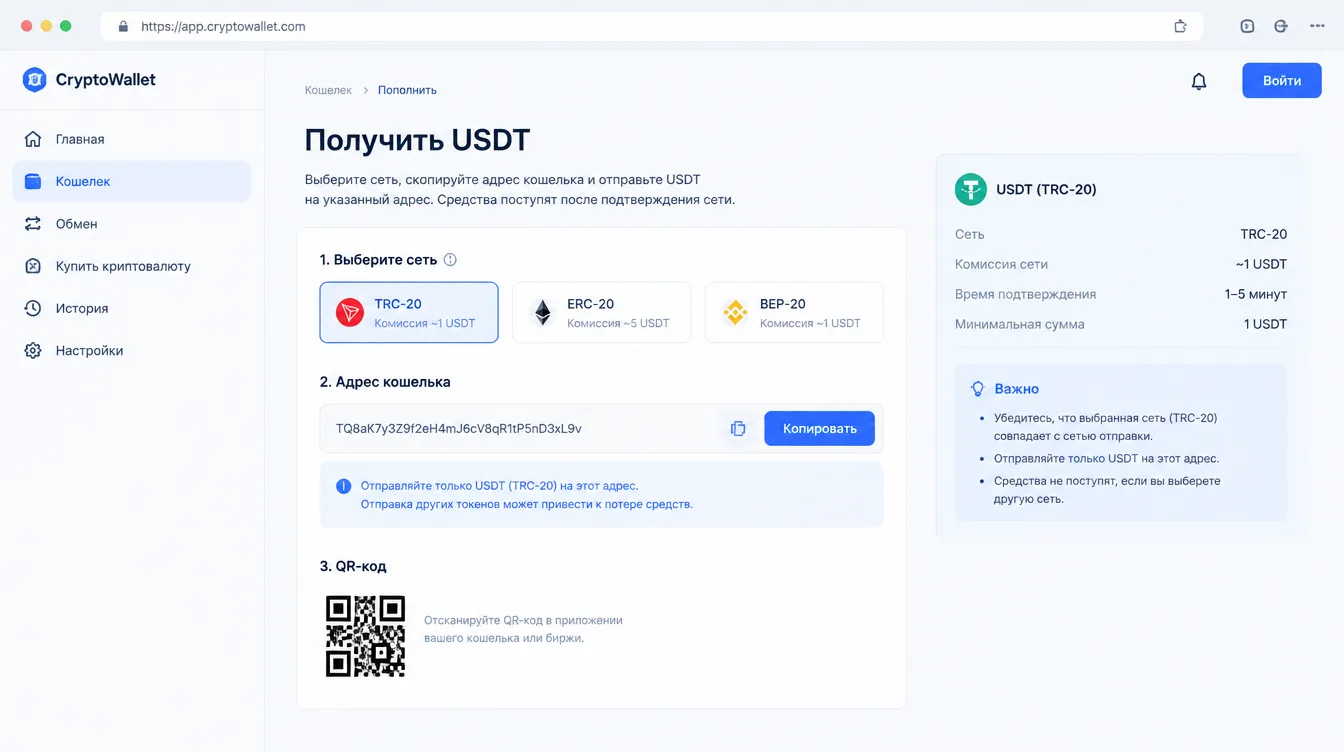The width and height of the screenshot is (1344, 752).
Task: Open the Кошелек section in the sidebar
Action: pos(132,182)
